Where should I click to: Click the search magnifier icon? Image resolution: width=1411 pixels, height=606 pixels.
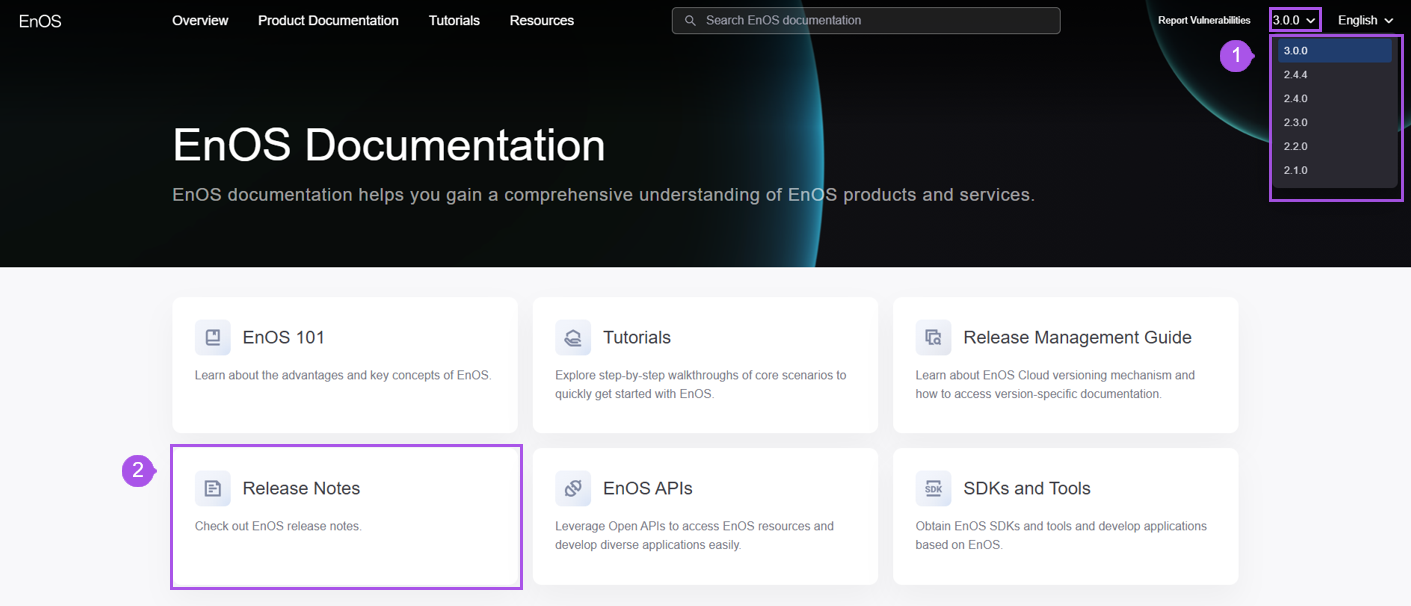pos(690,20)
